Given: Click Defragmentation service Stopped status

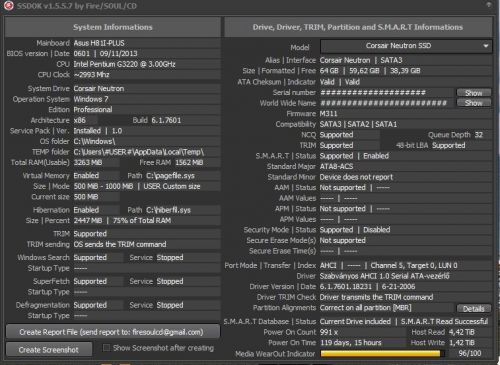Looking at the screenshot, I should (170, 305).
